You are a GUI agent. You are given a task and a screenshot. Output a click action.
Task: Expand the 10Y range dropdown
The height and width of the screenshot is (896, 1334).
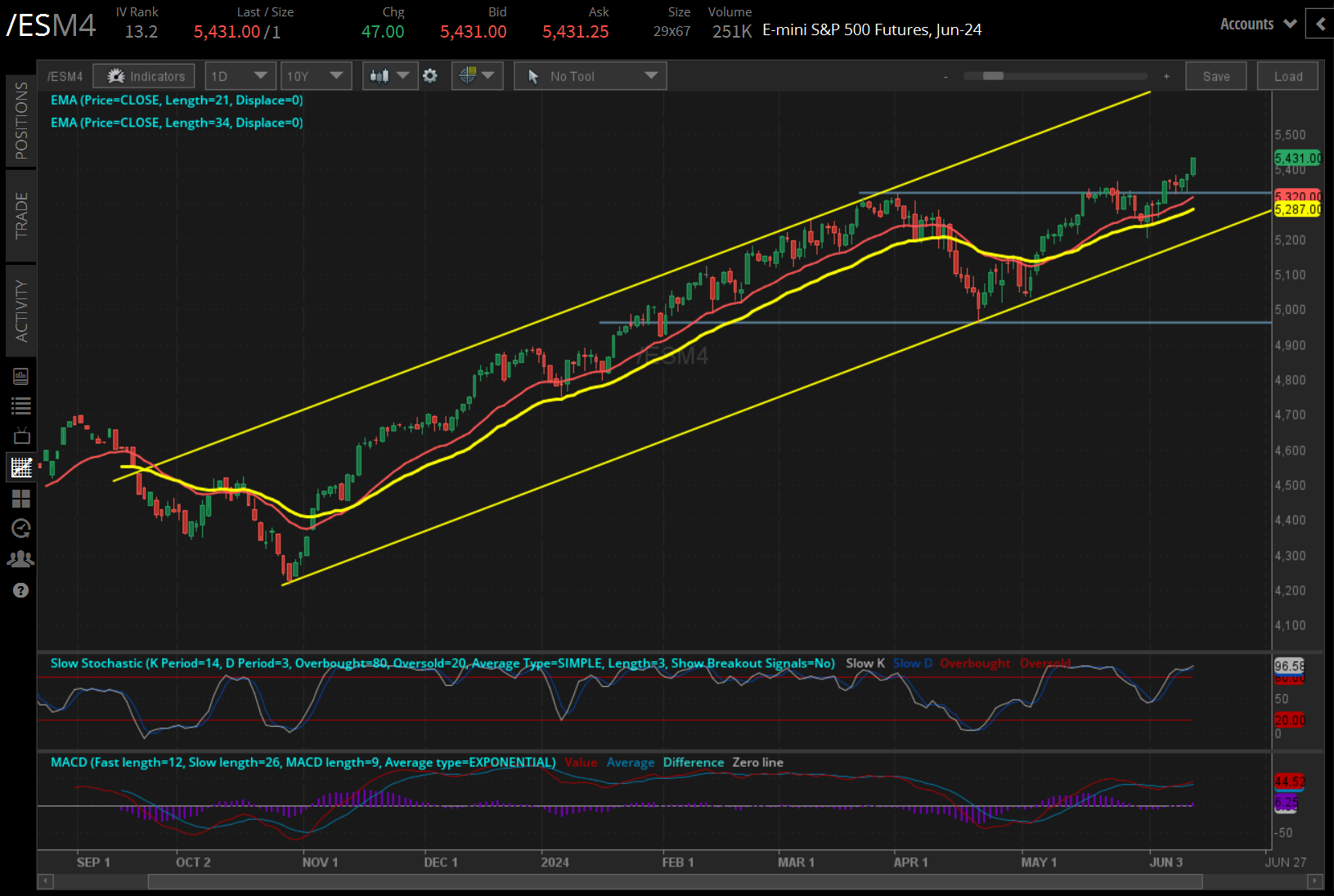pyautogui.click(x=316, y=75)
